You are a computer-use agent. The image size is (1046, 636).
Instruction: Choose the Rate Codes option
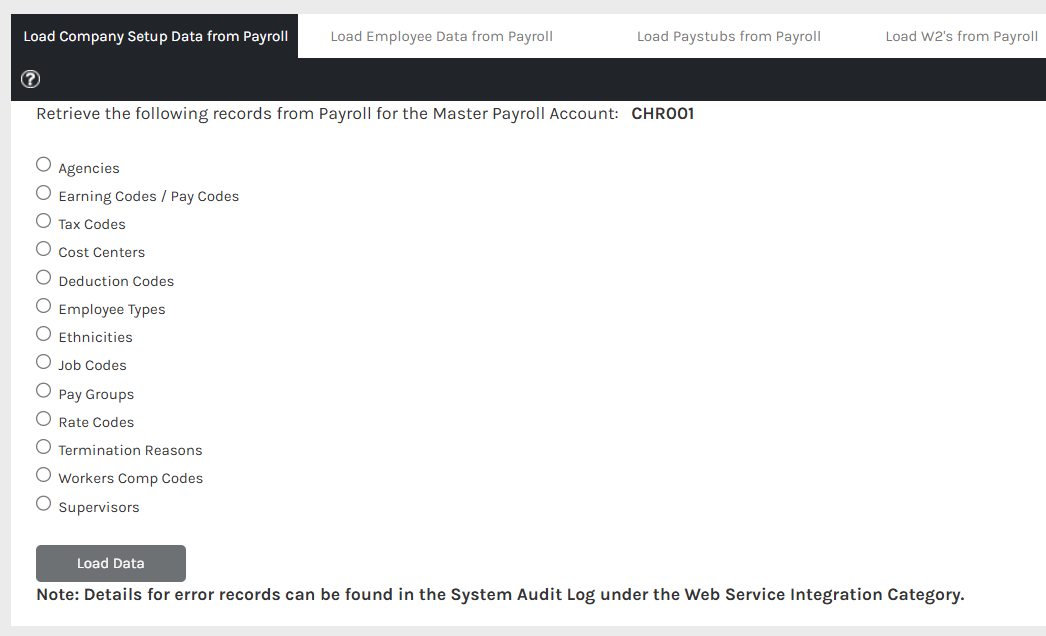click(43, 418)
